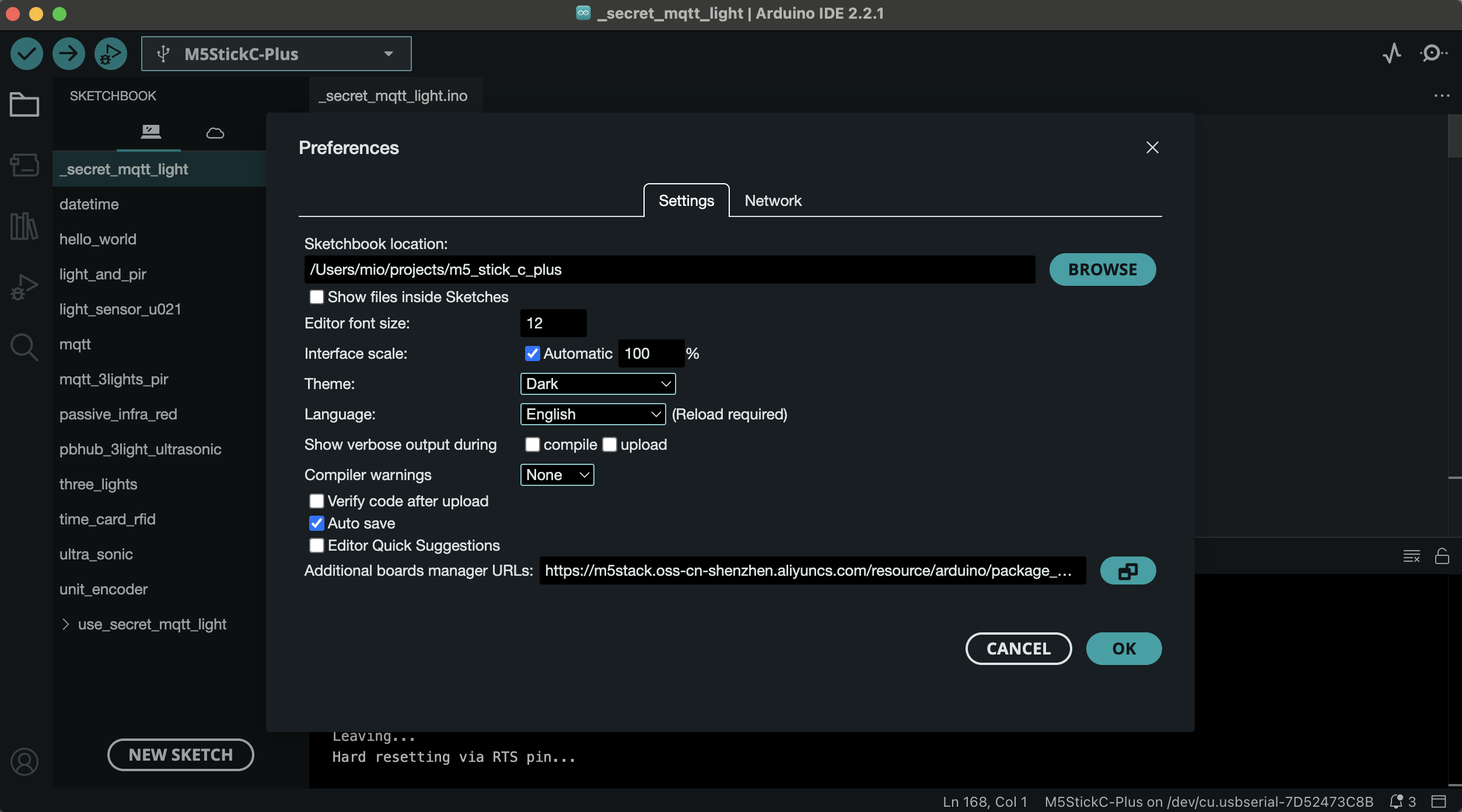Open the Theme dropdown
The image size is (1462, 812).
(x=597, y=384)
